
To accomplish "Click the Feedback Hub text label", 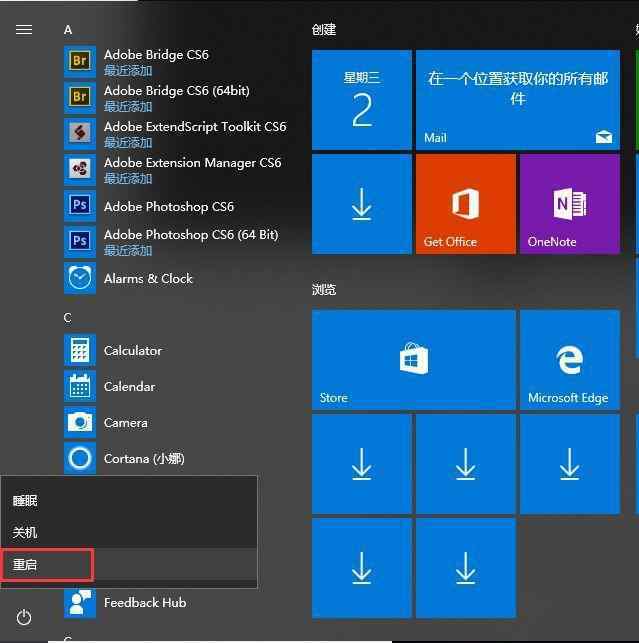I will [145, 602].
